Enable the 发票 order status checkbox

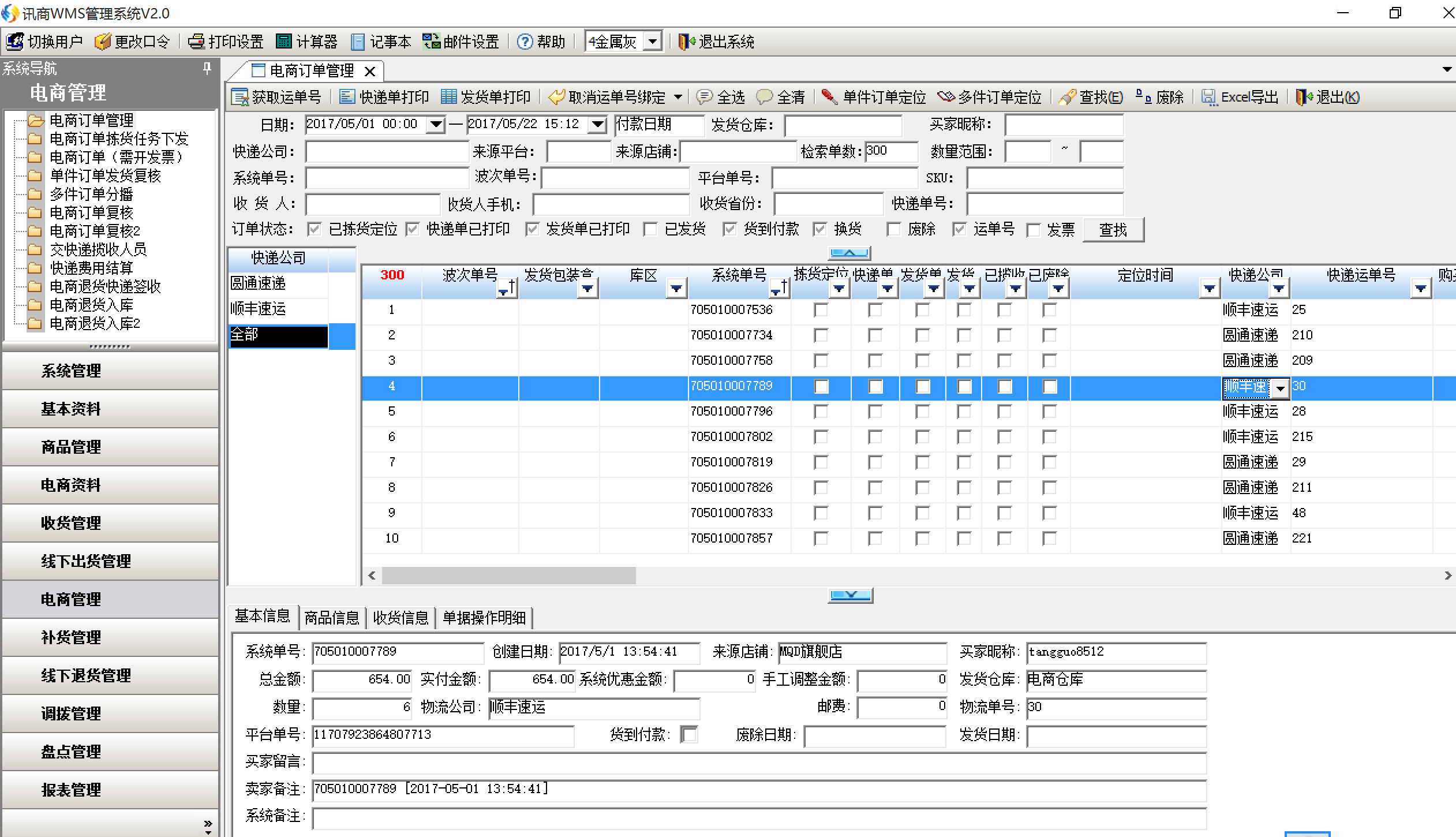point(1033,229)
